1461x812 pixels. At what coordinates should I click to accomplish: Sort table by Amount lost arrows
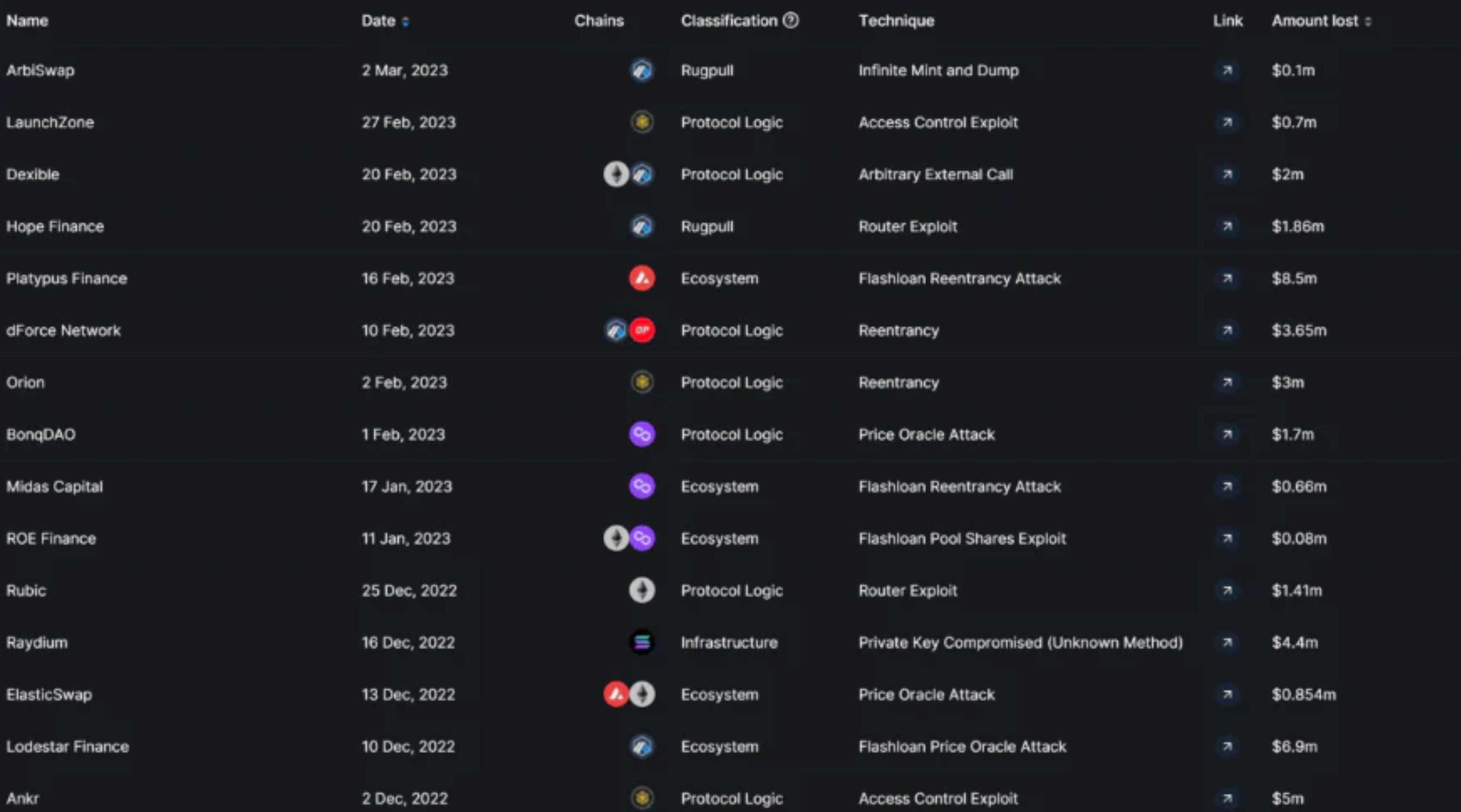1368,21
